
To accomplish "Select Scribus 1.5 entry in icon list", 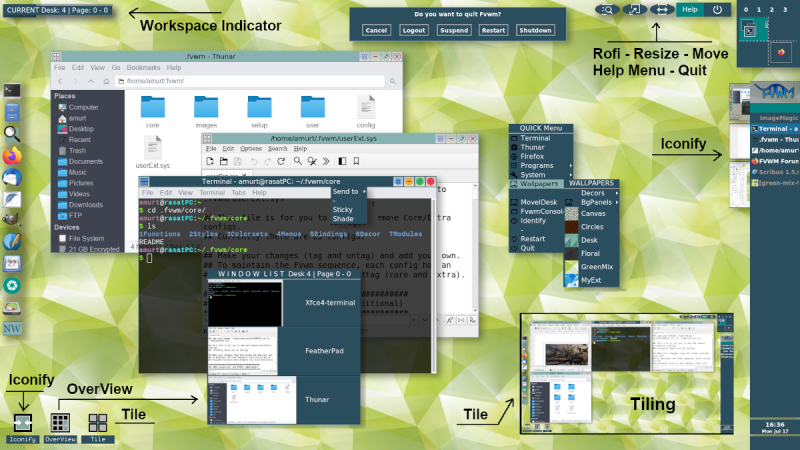I will [775, 172].
